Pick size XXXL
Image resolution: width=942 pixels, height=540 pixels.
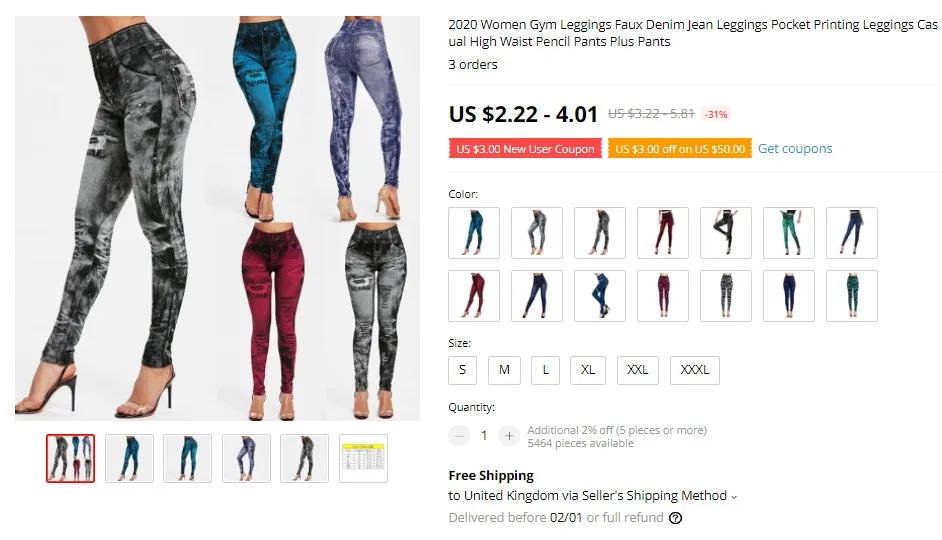pos(694,370)
